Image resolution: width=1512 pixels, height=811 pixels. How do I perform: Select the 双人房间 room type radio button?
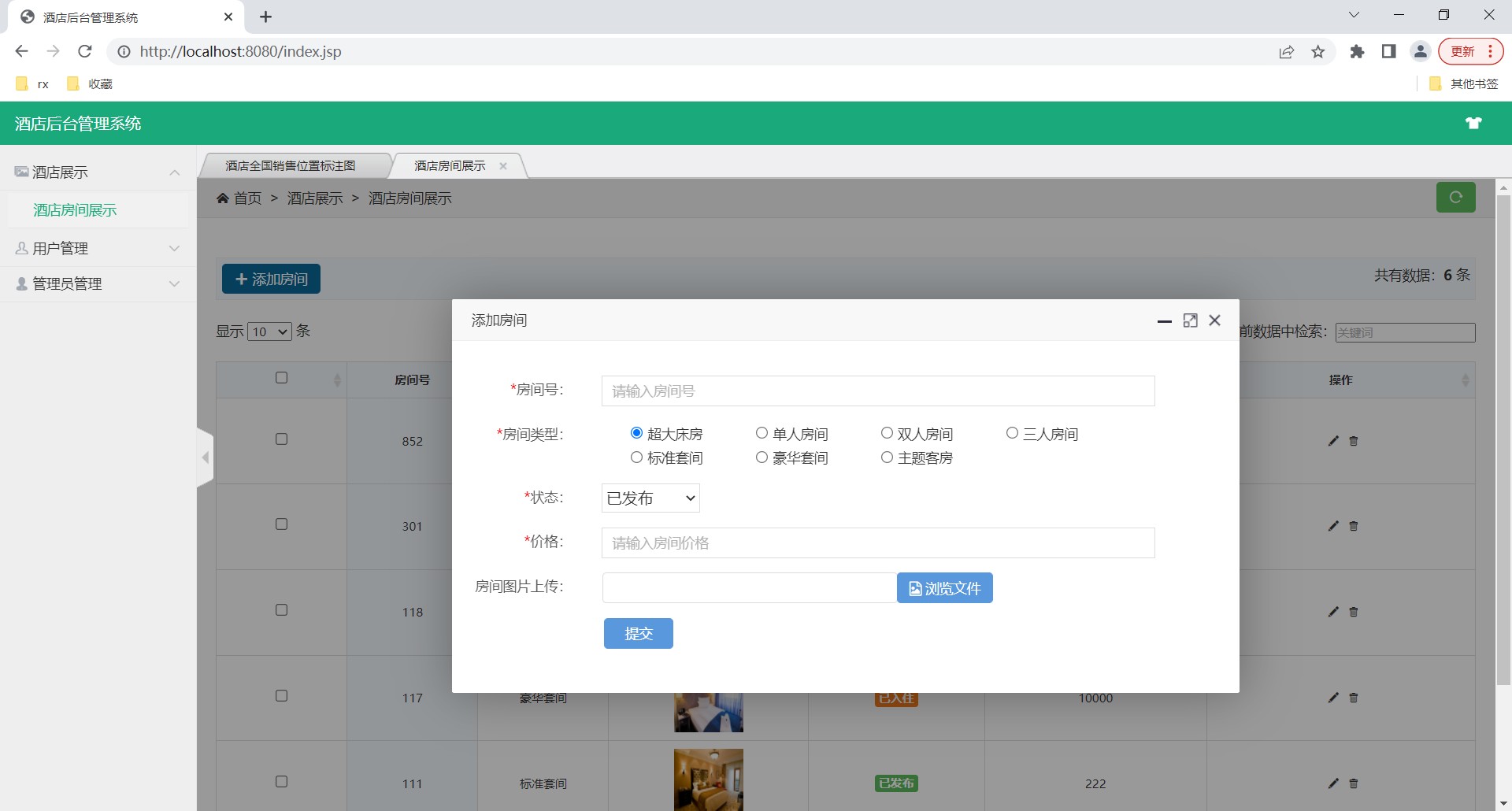[887, 432]
